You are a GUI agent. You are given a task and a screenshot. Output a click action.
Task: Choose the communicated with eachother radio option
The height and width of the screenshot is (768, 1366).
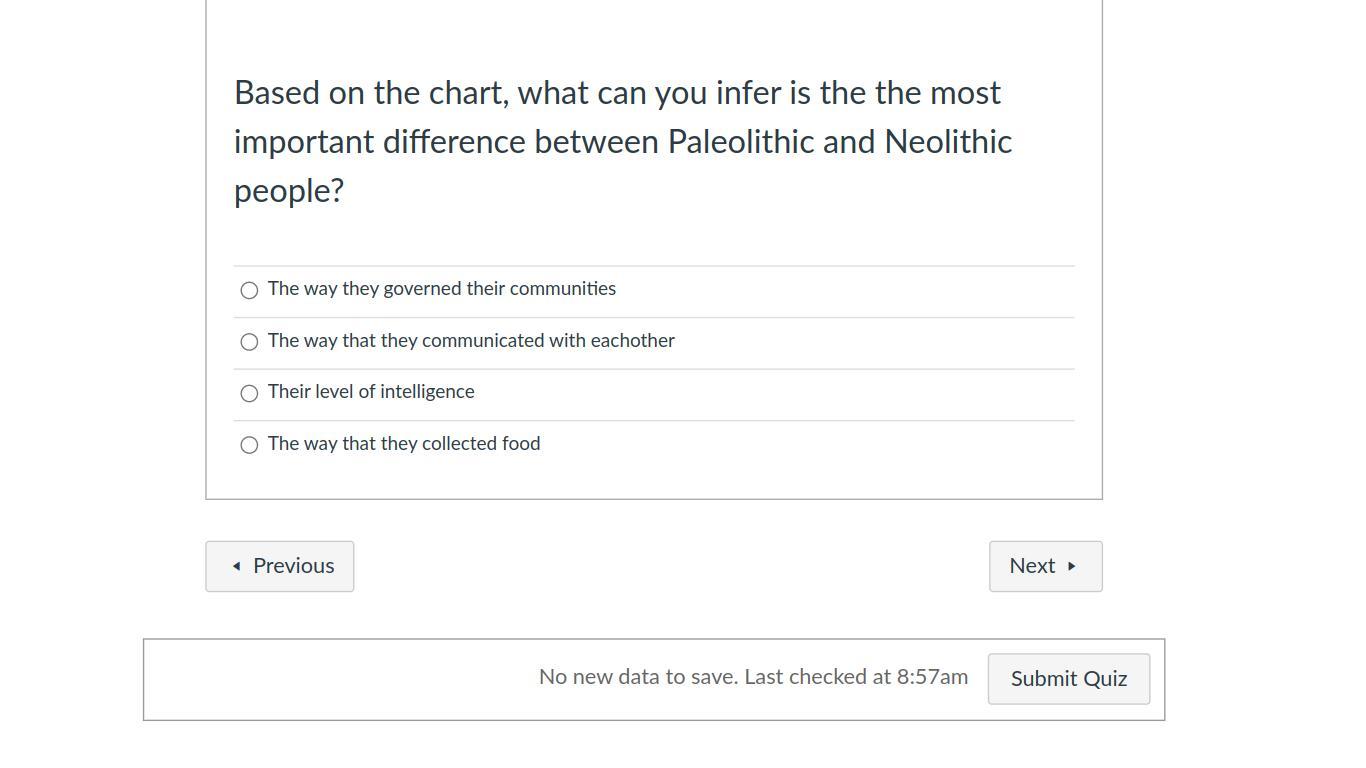[x=249, y=342]
